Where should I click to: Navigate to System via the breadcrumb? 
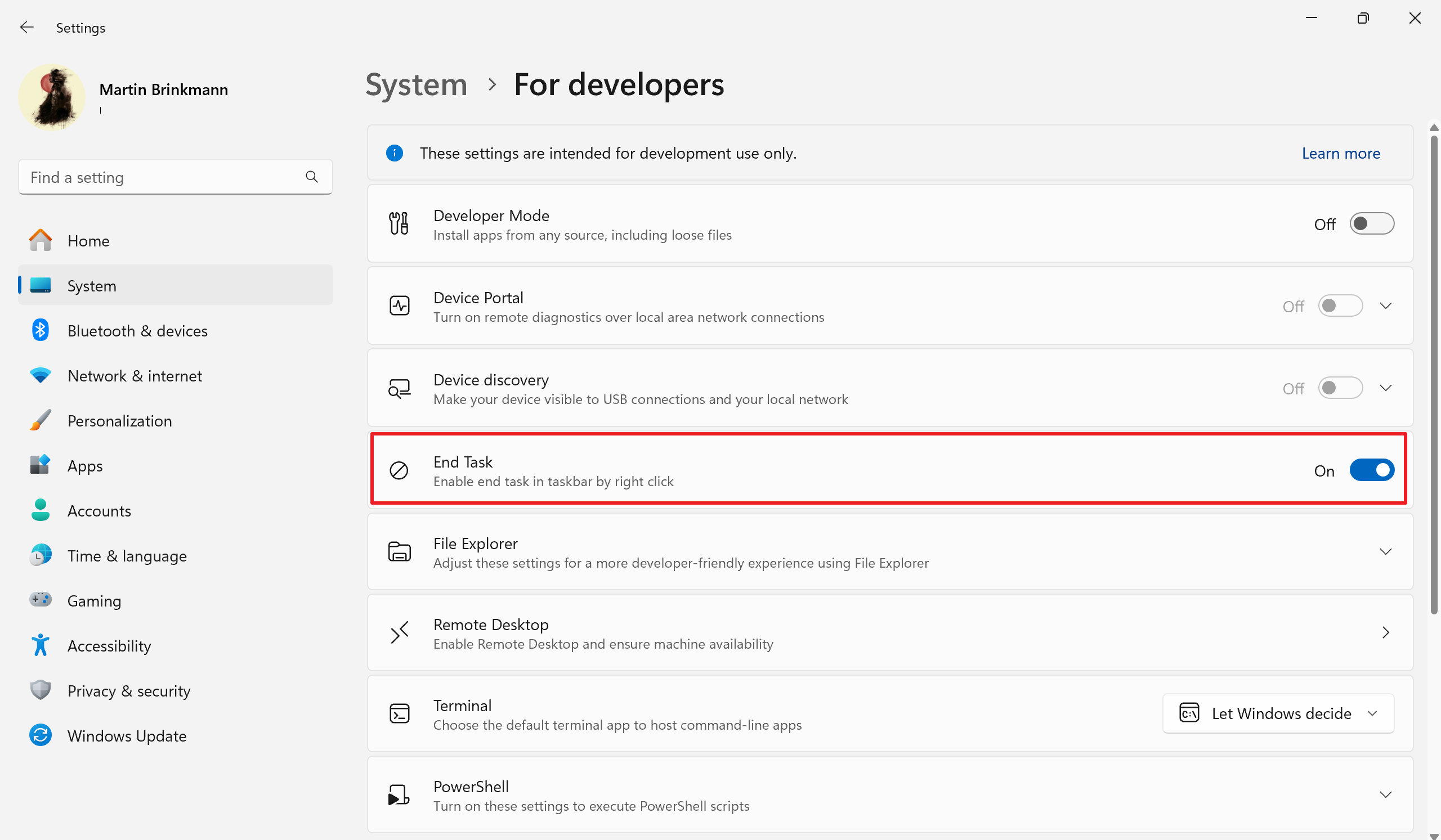click(x=416, y=84)
